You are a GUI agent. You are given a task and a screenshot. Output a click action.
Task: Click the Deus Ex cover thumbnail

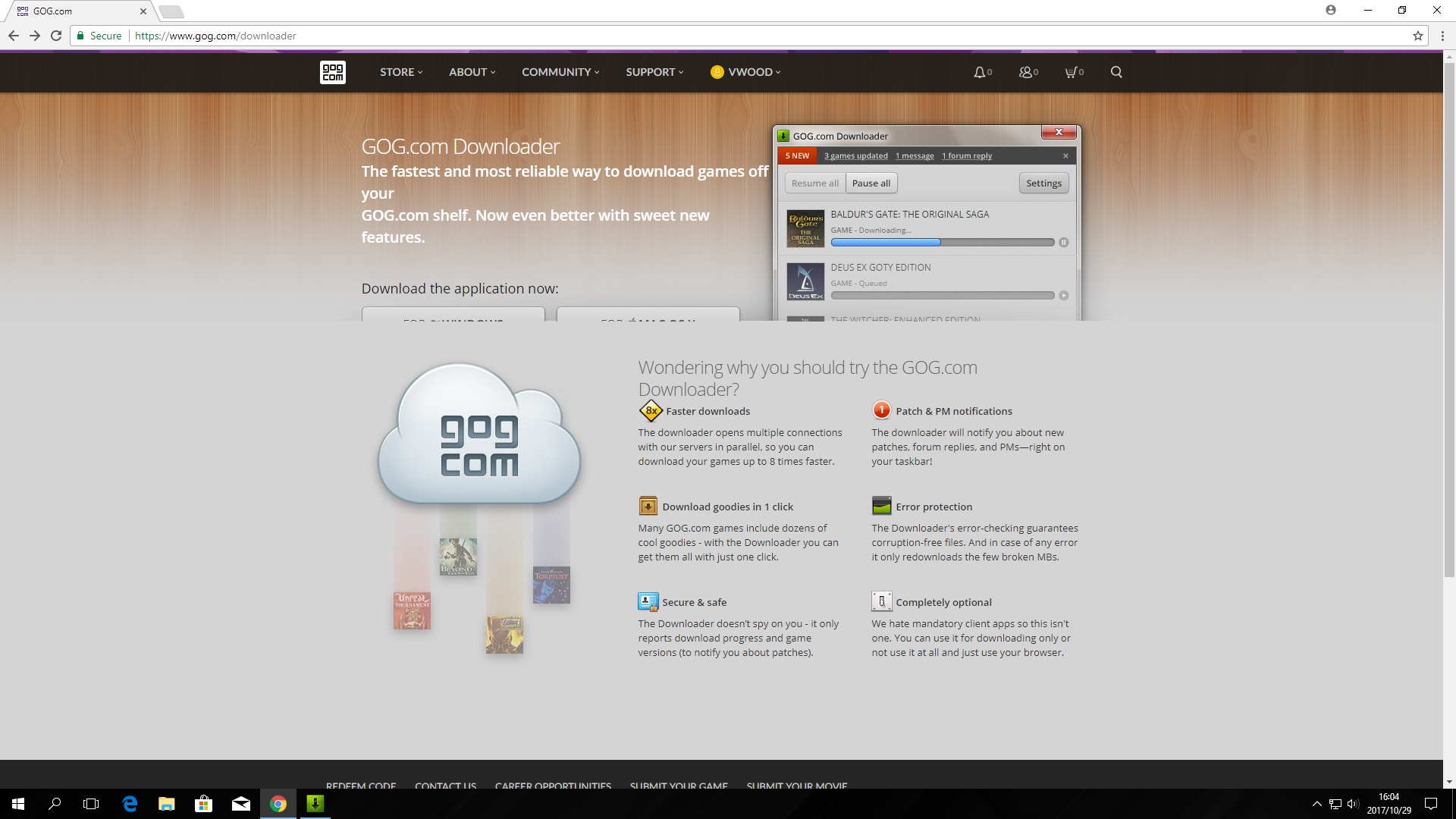(805, 281)
